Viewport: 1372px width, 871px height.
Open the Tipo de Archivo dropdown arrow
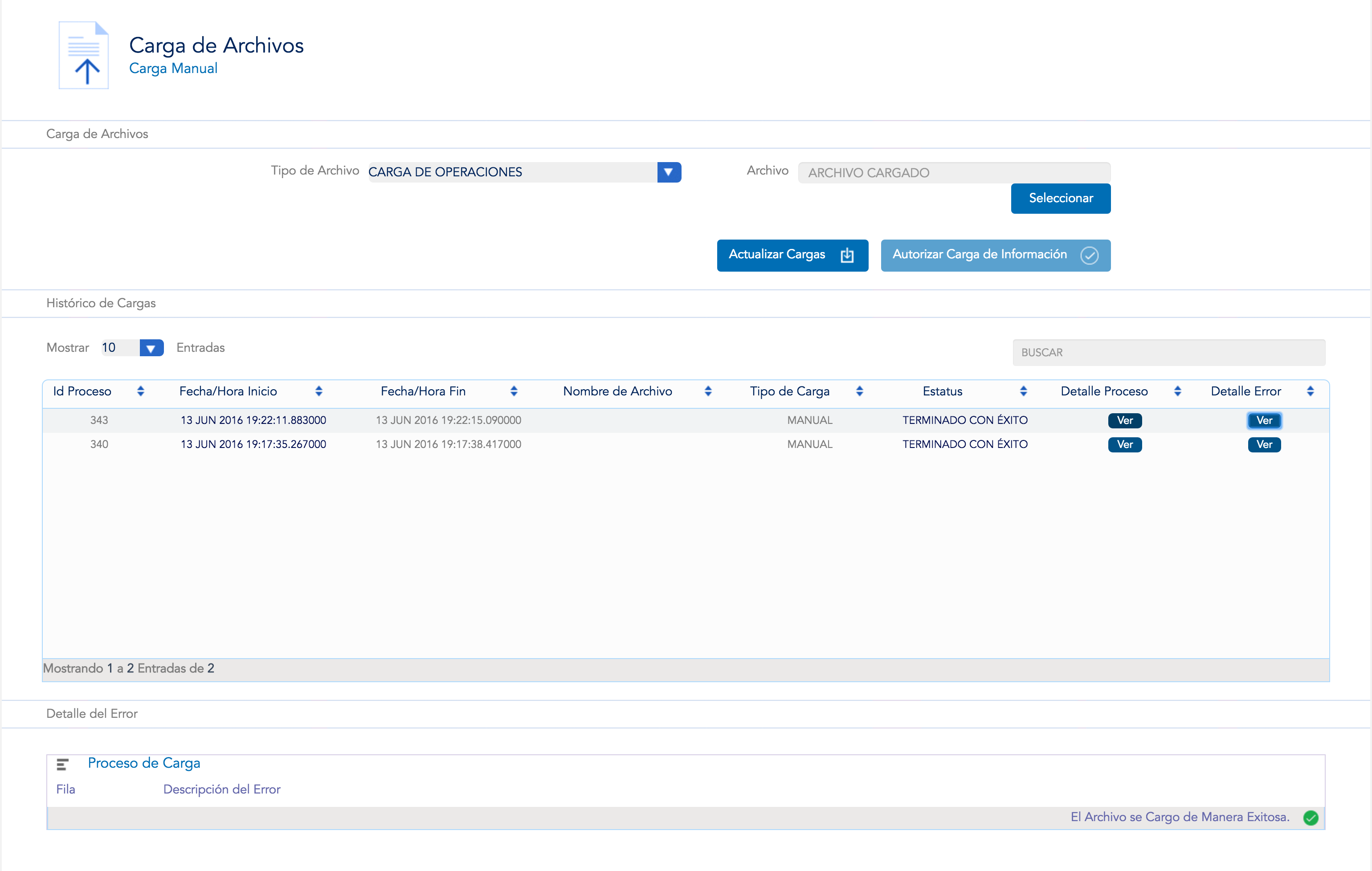point(669,172)
